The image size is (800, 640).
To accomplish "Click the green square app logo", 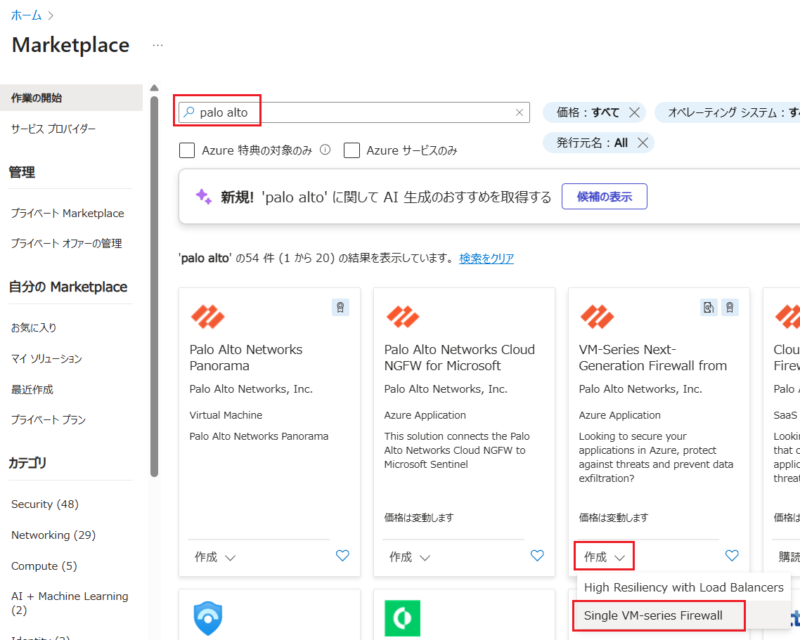I will point(403,618).
